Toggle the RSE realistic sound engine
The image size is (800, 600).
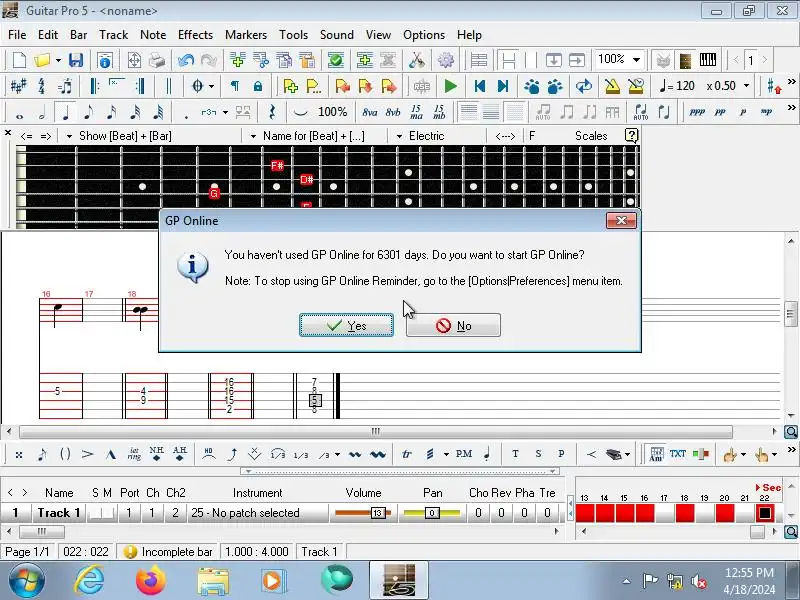pos(421,86)
